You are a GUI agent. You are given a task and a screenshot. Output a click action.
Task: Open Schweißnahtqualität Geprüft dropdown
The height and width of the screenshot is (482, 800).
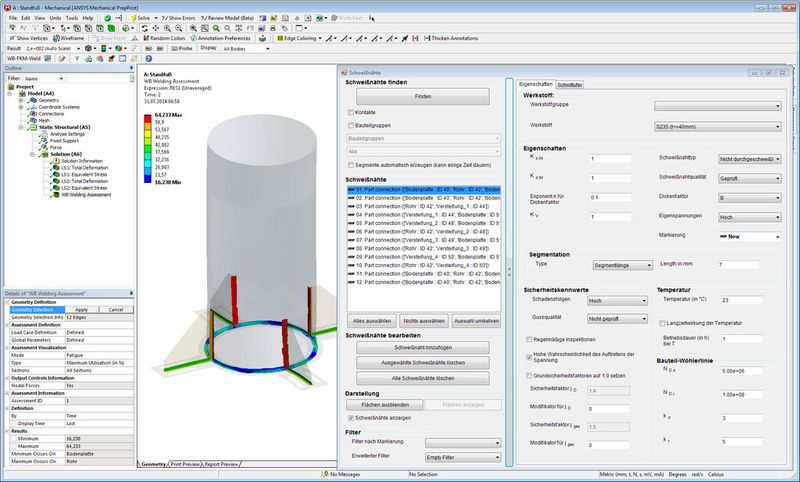(749, 179)
